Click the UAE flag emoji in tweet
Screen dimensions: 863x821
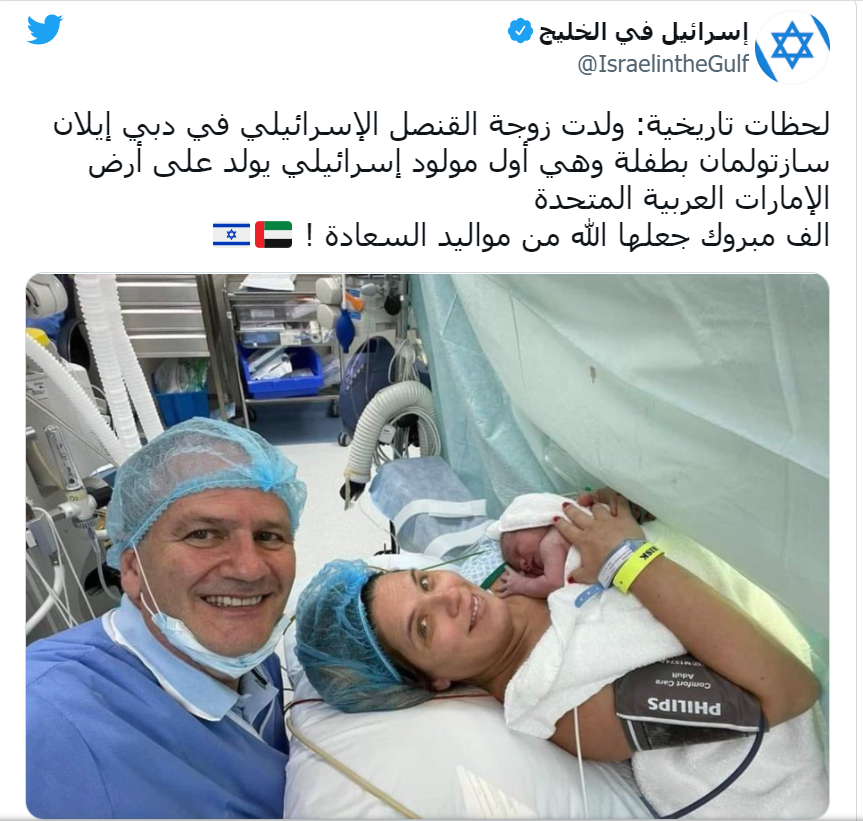(x=274, y=235)
